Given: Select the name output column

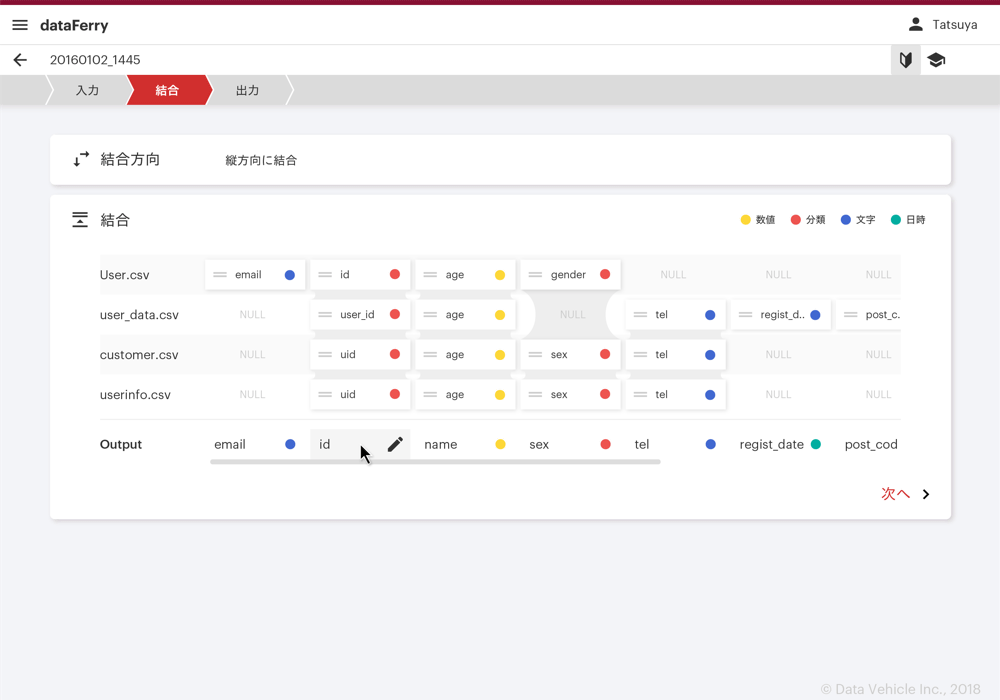Looking at the screenshot, I should 465,444.
